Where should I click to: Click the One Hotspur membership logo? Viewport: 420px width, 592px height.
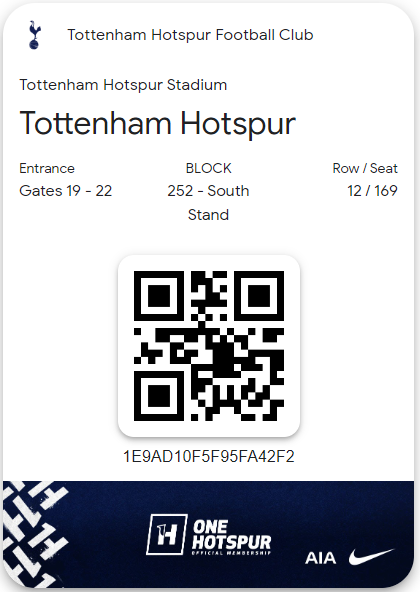(x=209, y=535)
